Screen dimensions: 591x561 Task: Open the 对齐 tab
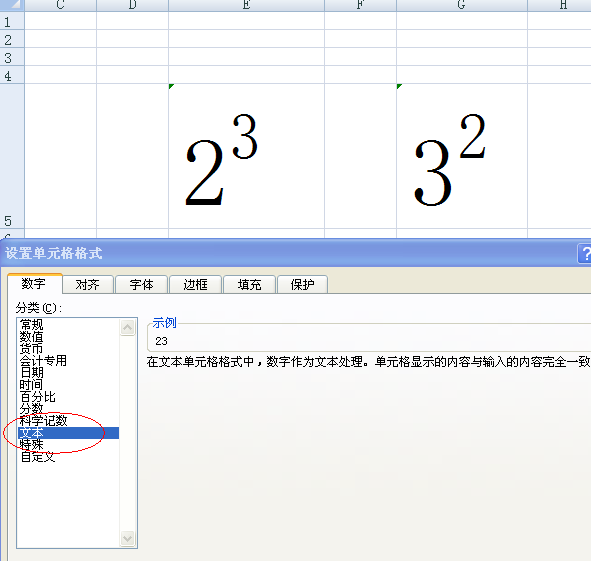pyautogui.click(x=88, y=285)
